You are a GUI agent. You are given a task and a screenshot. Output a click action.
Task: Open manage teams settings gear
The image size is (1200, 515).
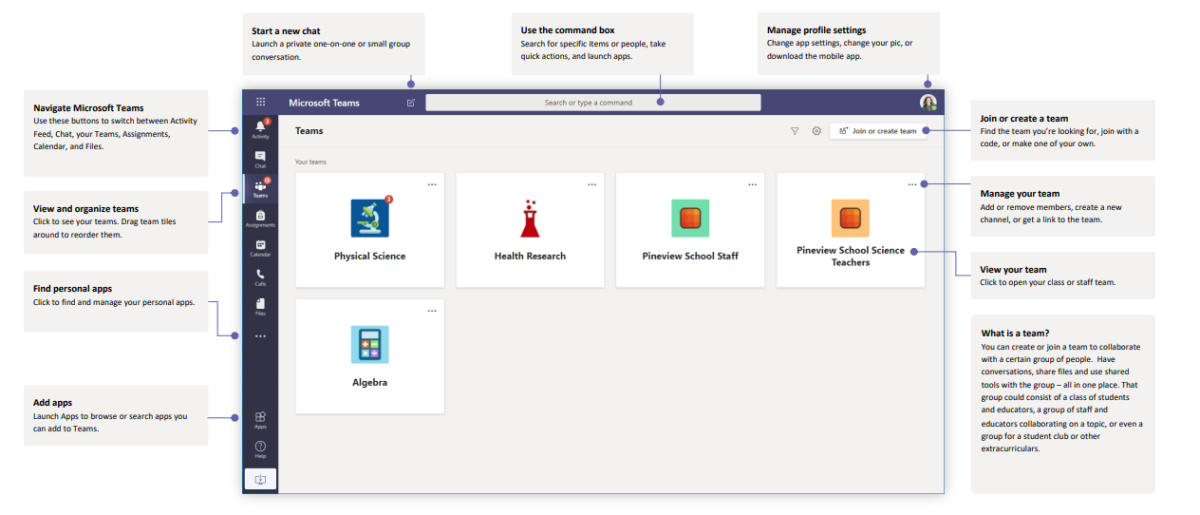816,131
